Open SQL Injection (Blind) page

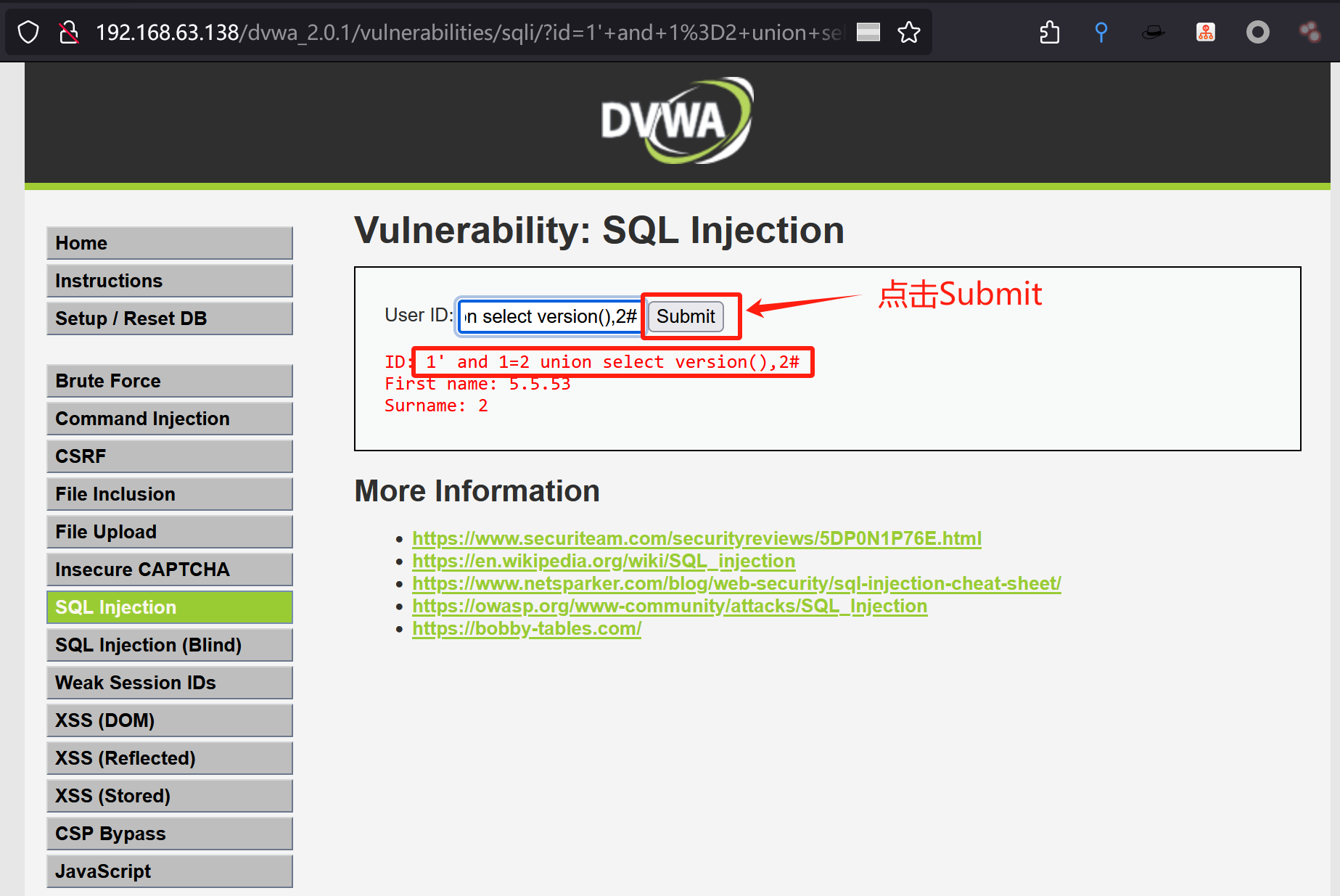tap(170, 645)
